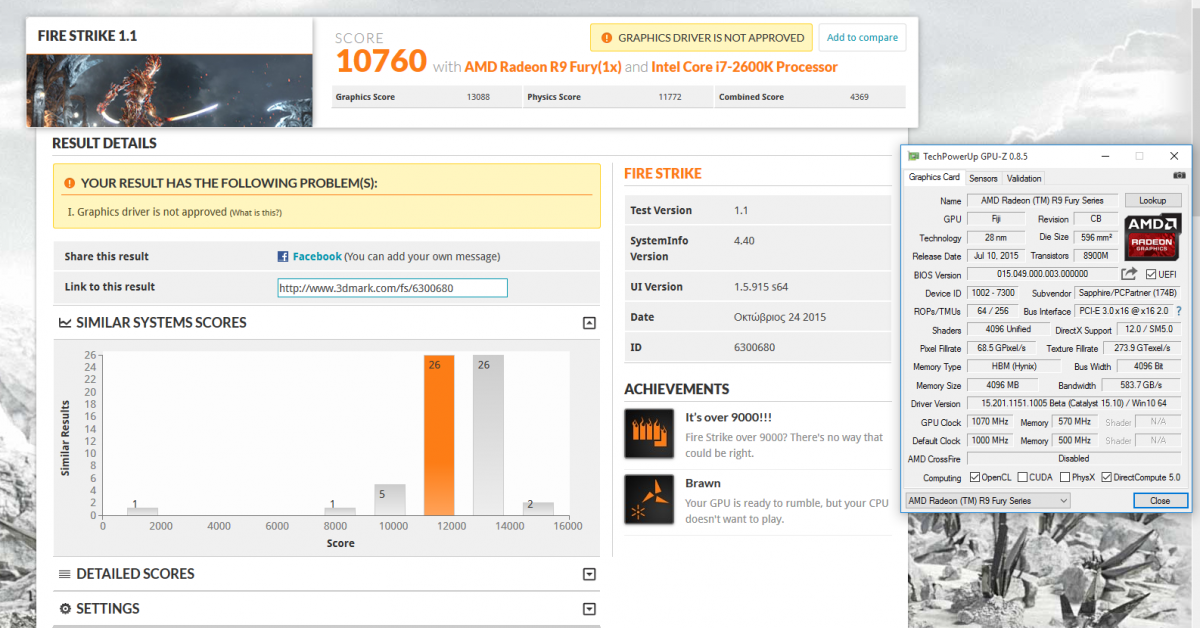This screenshot has height=628, width=1200.
Task: Click the Close button in GPU-Z
Action: click(1160, 500)
